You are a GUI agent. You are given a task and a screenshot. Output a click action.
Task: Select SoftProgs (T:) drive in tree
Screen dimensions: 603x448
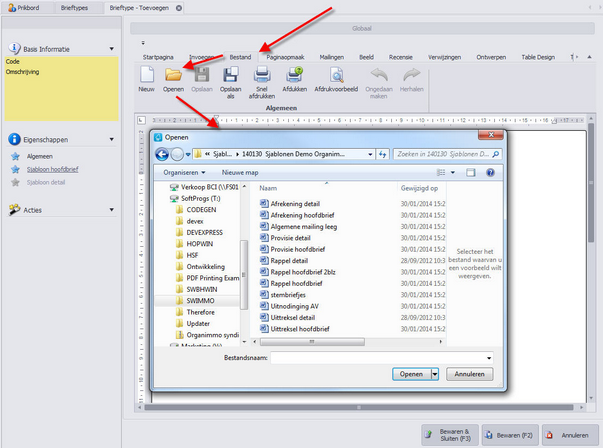point(201,198)
